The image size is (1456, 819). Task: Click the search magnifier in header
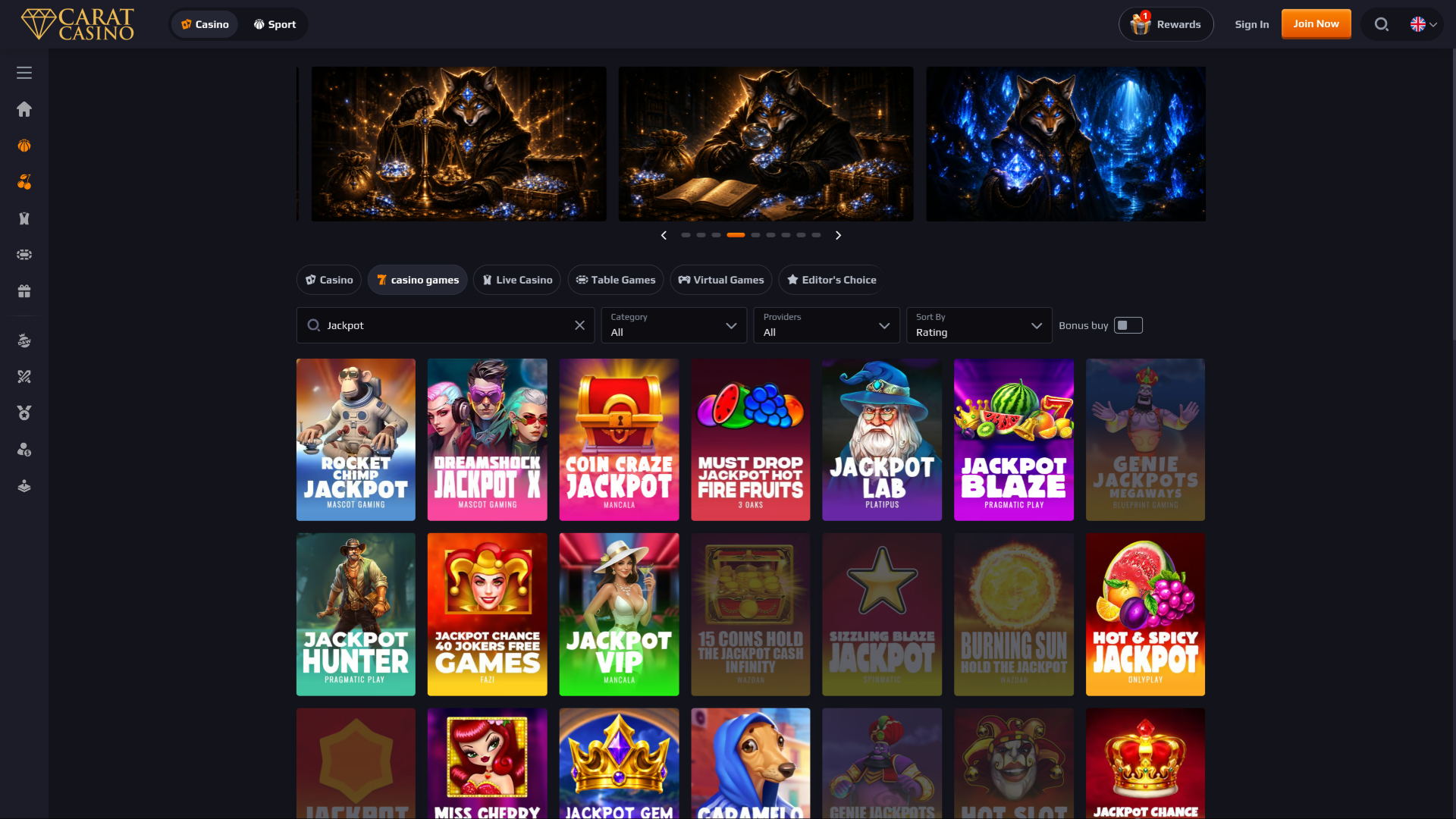(1382, 24)
